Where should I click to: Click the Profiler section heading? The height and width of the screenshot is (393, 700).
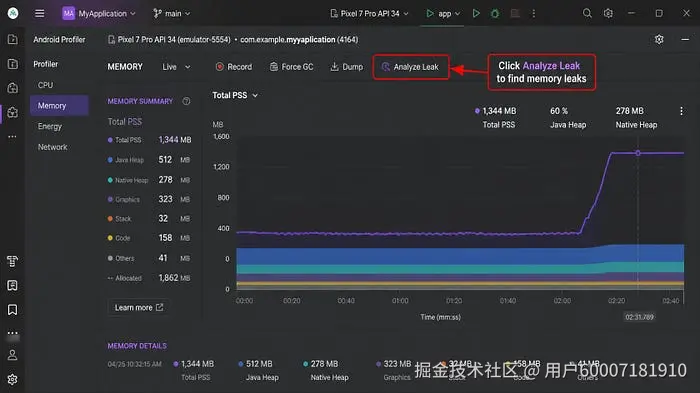46,64
